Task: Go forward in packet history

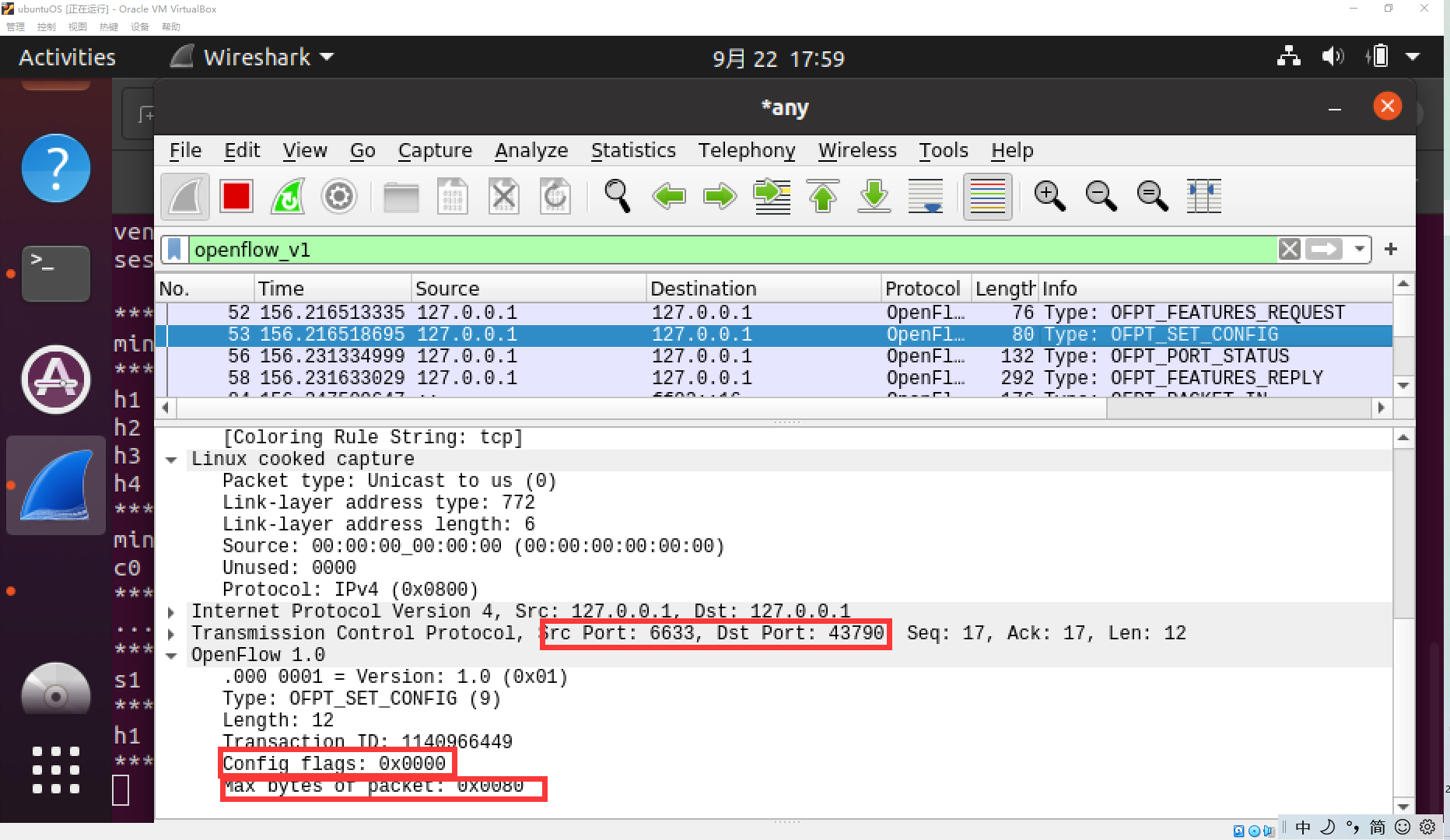Action: tap(720, 197)
